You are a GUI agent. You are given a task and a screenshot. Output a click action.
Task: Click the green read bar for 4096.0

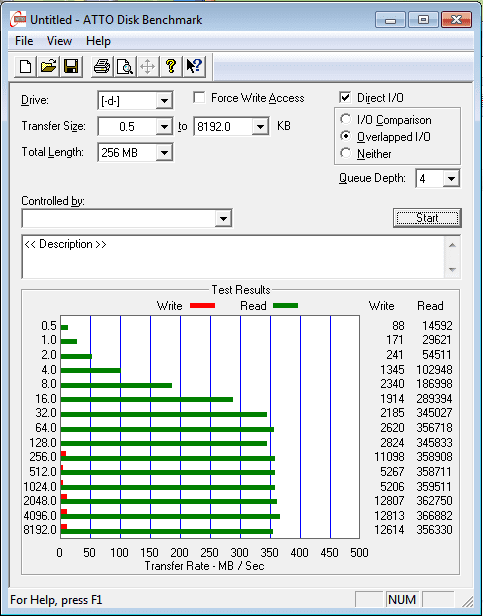click(x=170, y=517)
